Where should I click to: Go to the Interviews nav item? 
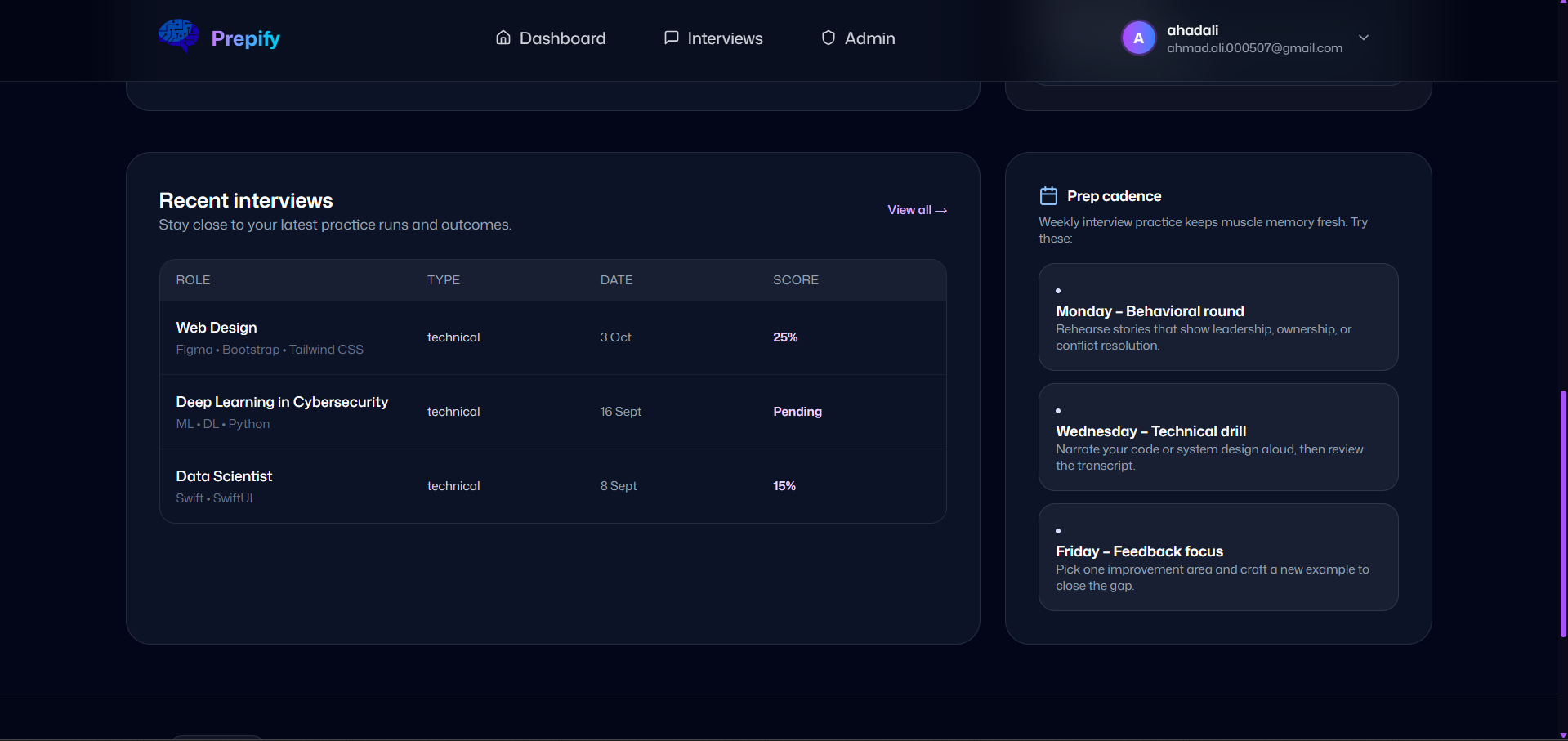713,38
